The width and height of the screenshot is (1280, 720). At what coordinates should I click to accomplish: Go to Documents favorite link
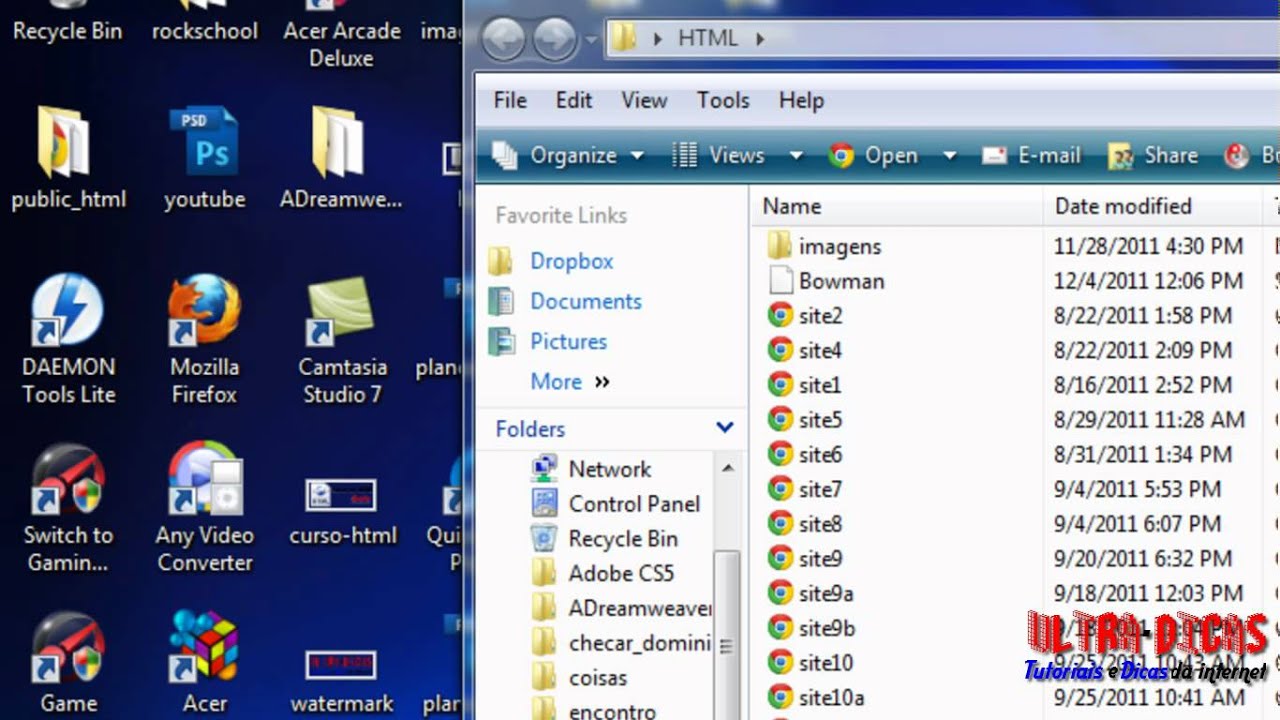586,301
